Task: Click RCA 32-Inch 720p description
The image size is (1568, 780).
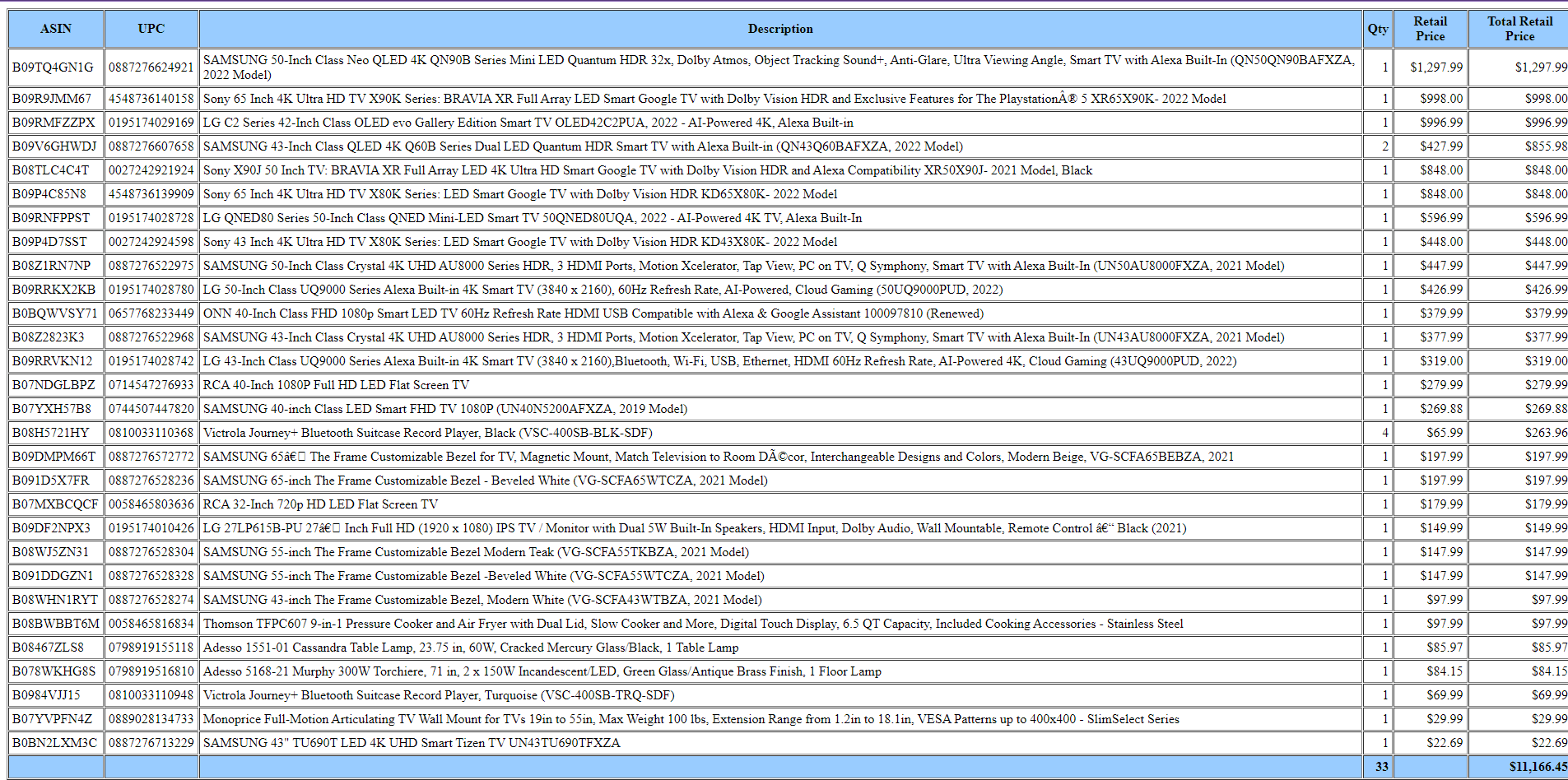Action: tap(780, 504)
